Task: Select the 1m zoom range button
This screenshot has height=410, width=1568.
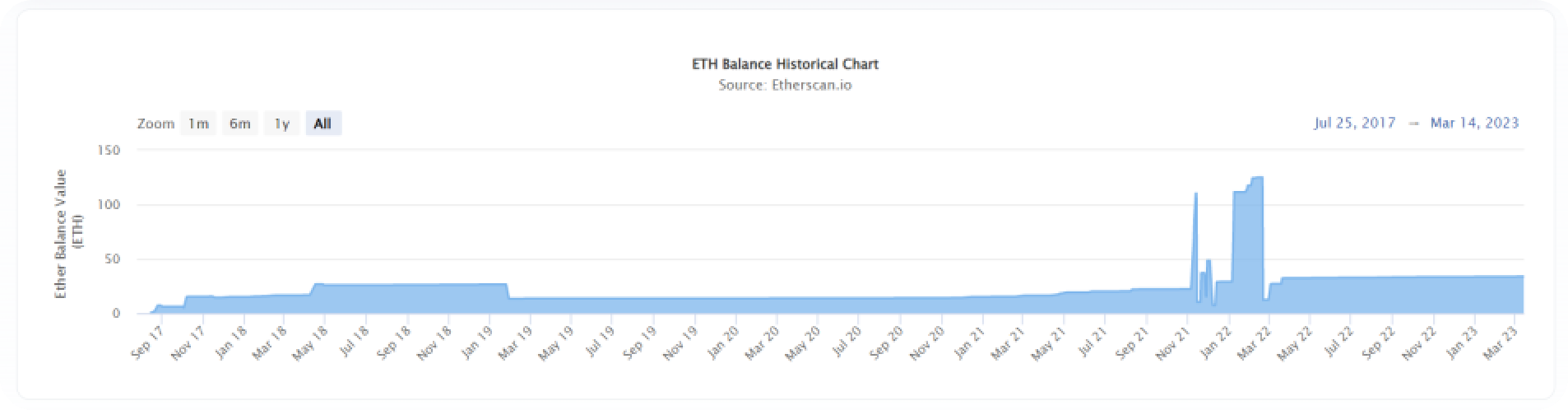Action: [x=198, y=123]
